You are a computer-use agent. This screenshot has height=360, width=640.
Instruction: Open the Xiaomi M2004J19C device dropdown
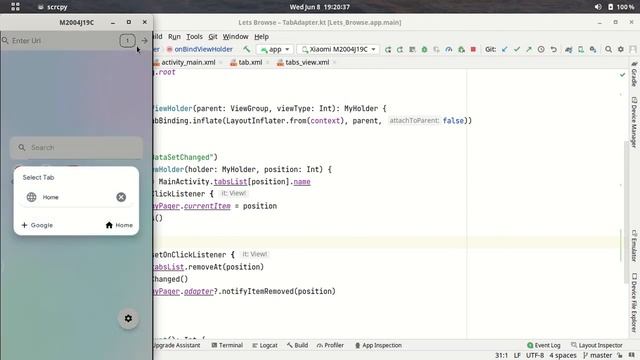[x=338, y=49]
